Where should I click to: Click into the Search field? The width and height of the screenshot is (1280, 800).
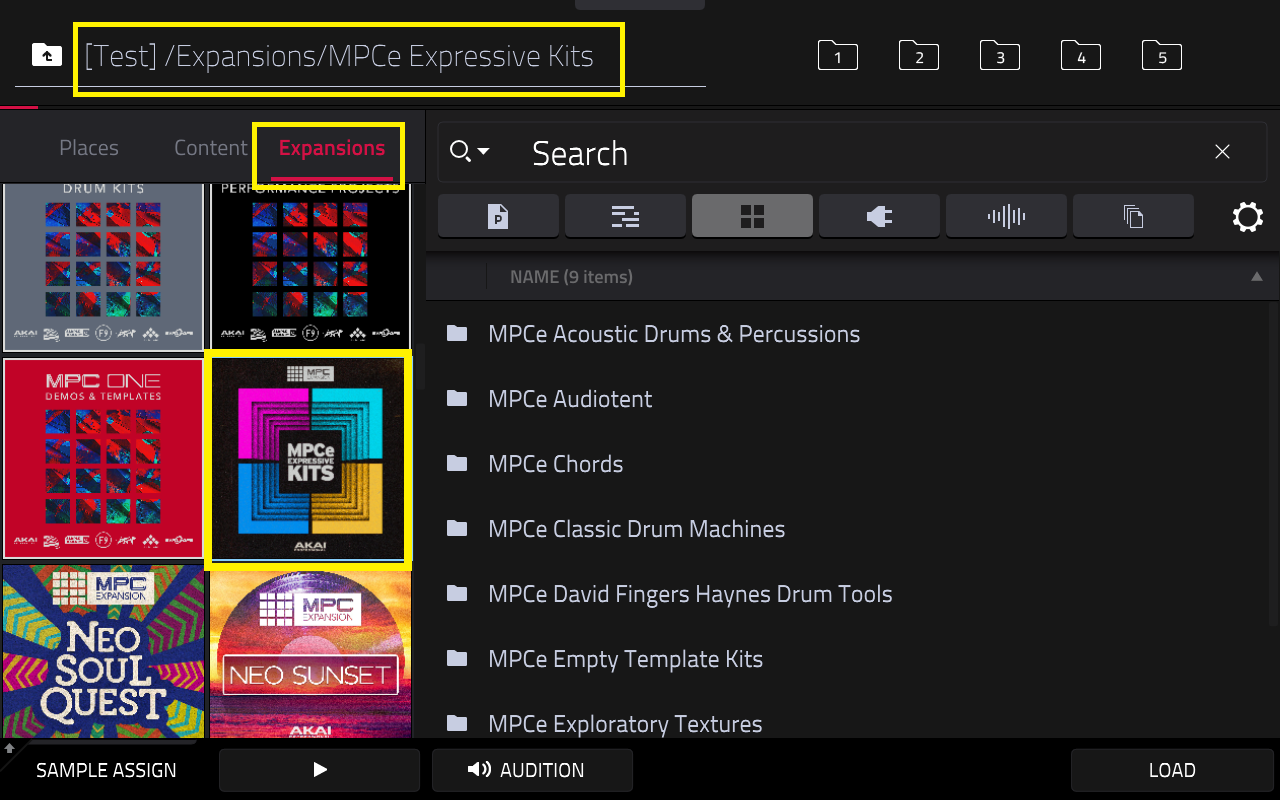[x=850, y=153]
